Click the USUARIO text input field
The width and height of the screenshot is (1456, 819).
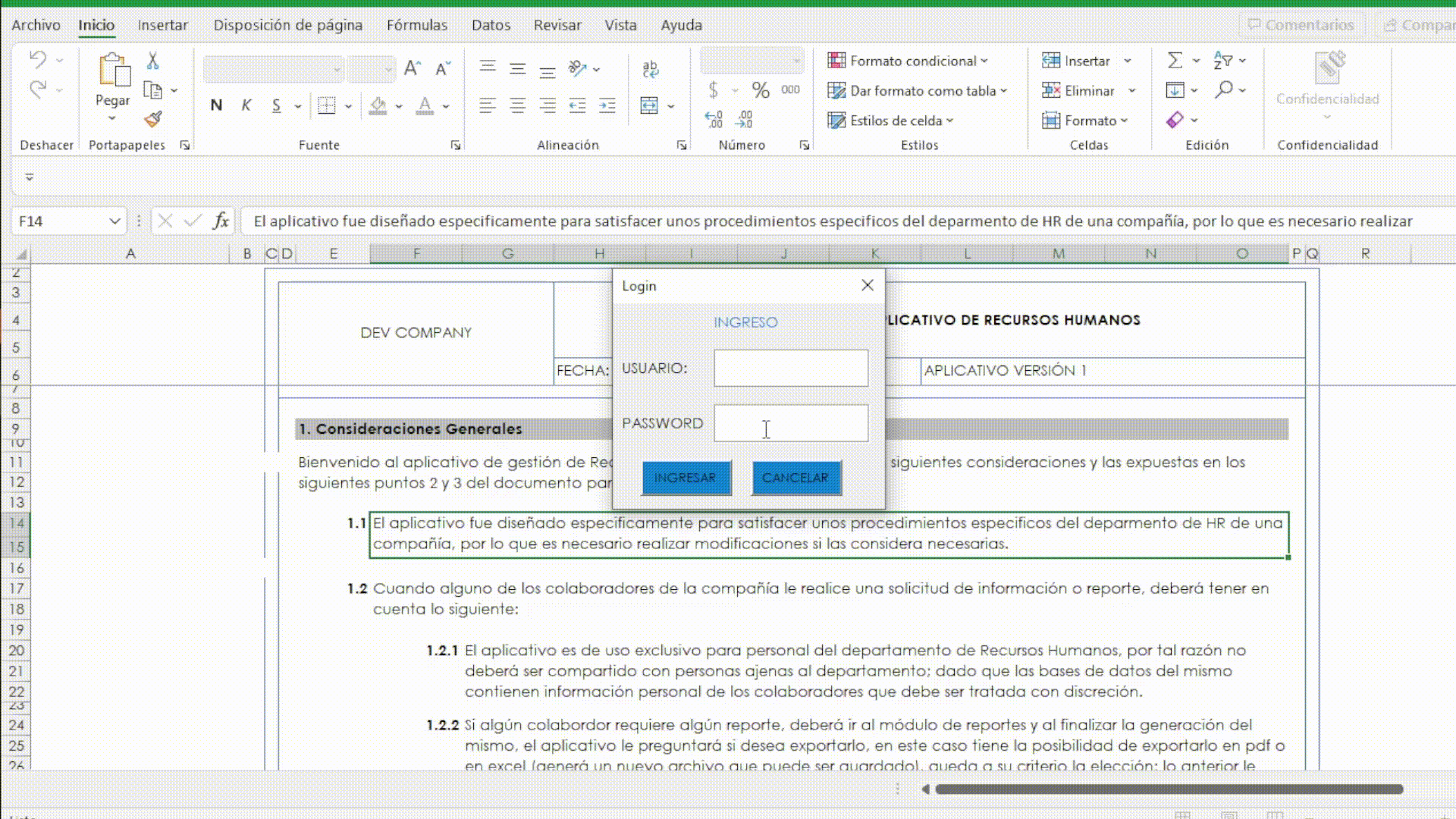[790, 368]
